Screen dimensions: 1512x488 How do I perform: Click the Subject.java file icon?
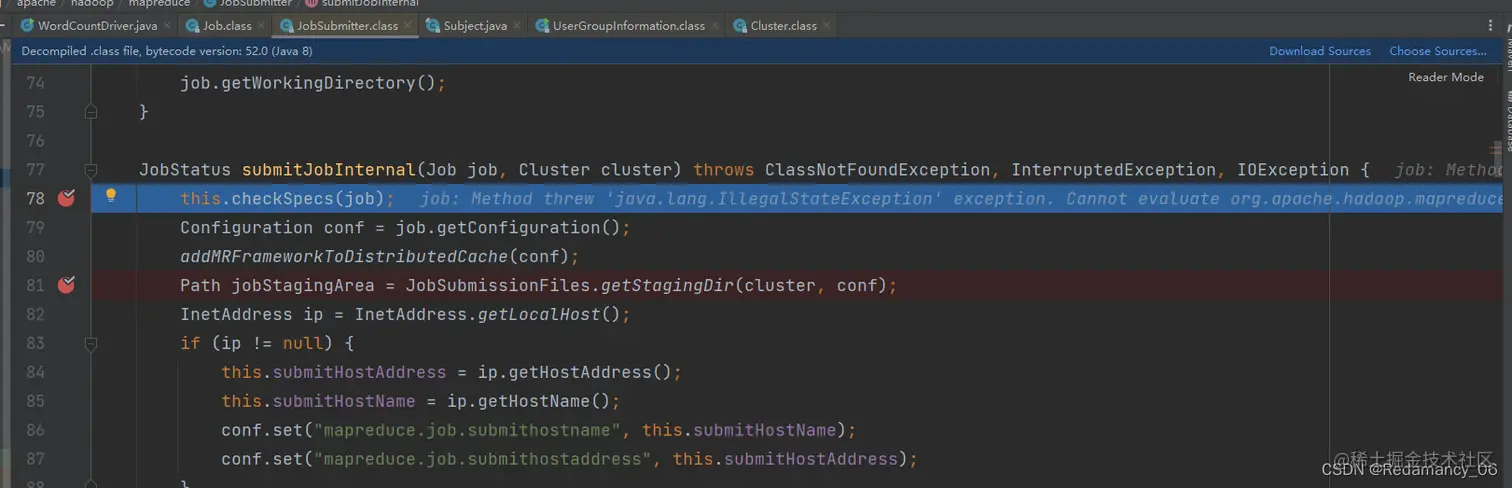point(433,26)
